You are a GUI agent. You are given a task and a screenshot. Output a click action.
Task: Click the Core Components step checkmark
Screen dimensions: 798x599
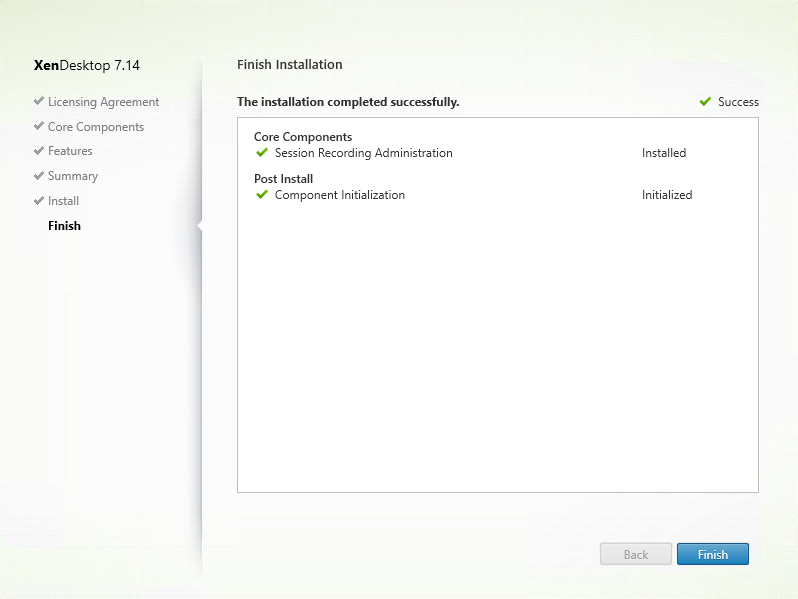tap(39, 127)
